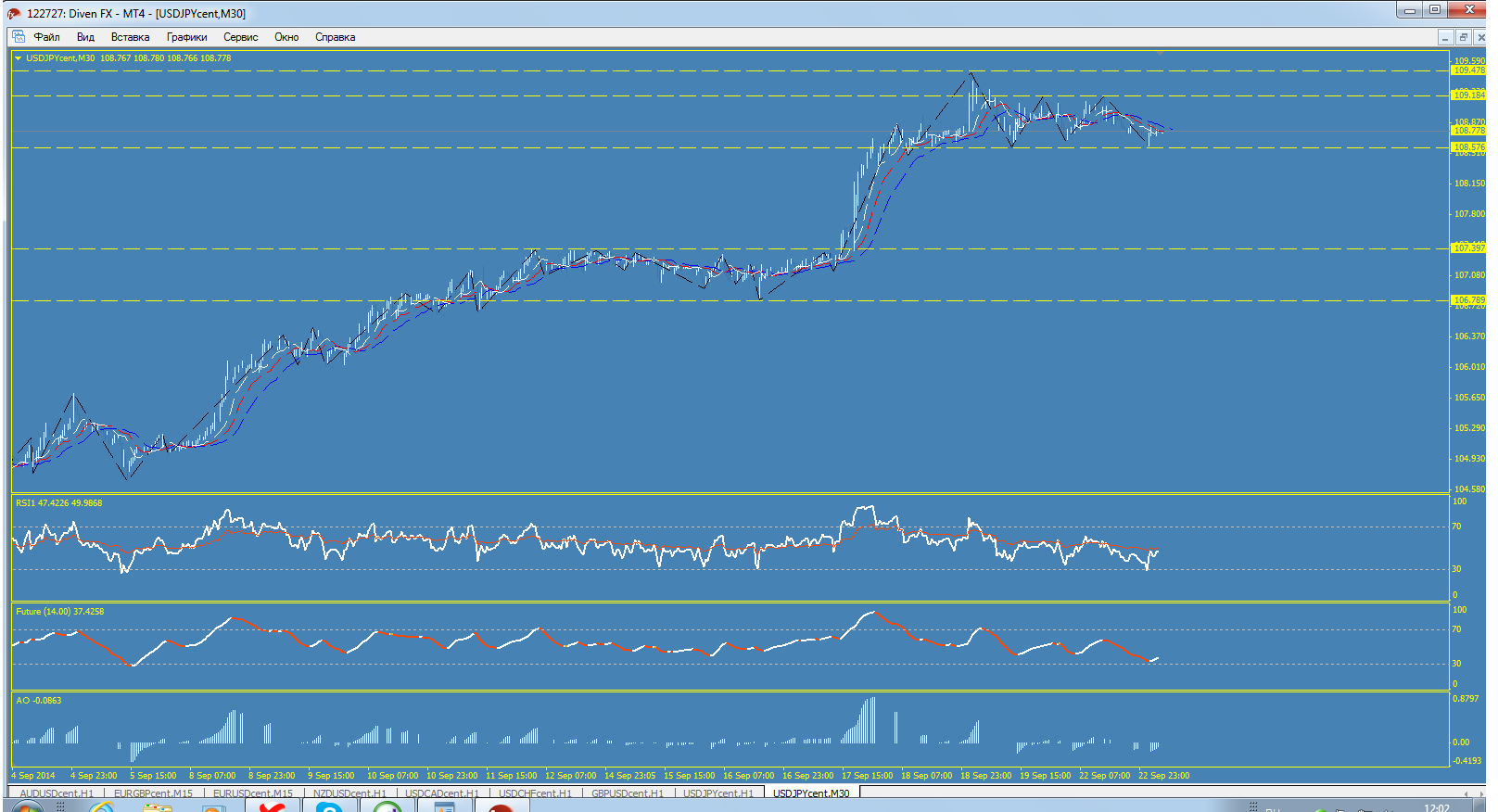Viewport: 1498px width, 812px height.
Task: Switch to the USDCADcent,H1 chart tab
Action: pyautogui.click(x=441, y=793)
